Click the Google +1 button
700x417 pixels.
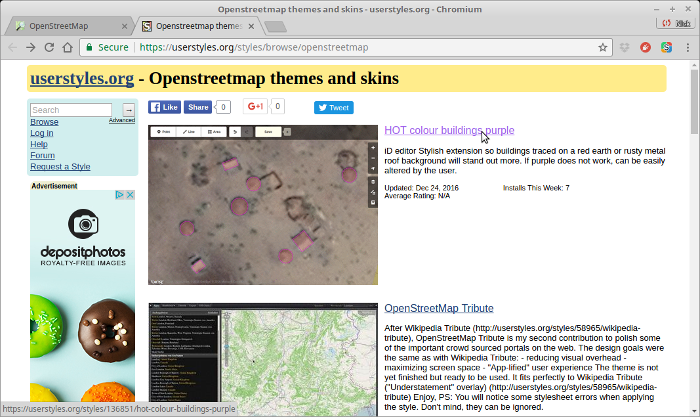(x=256, y=106)
